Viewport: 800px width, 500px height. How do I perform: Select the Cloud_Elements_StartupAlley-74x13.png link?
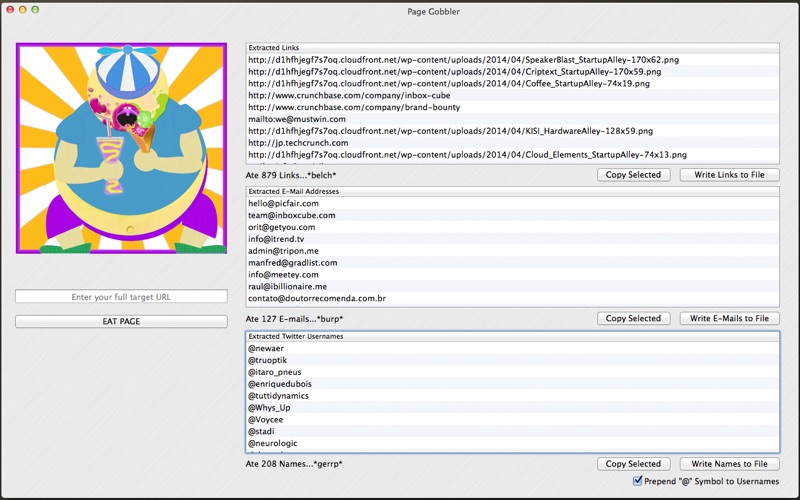pyautogui.click(x=512, y=155)
